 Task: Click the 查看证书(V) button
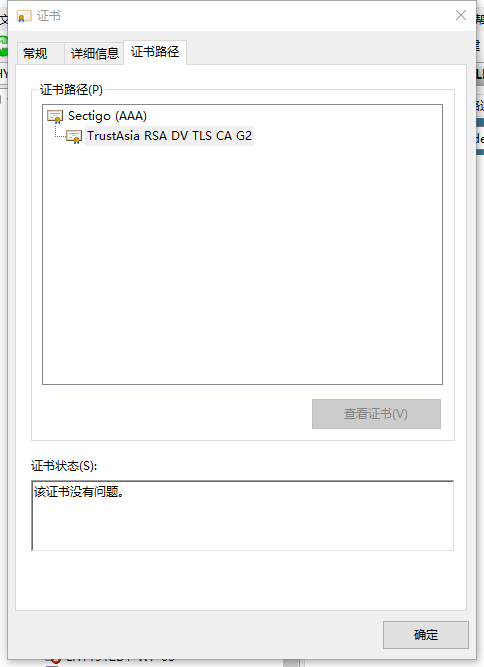coord(376,414)
